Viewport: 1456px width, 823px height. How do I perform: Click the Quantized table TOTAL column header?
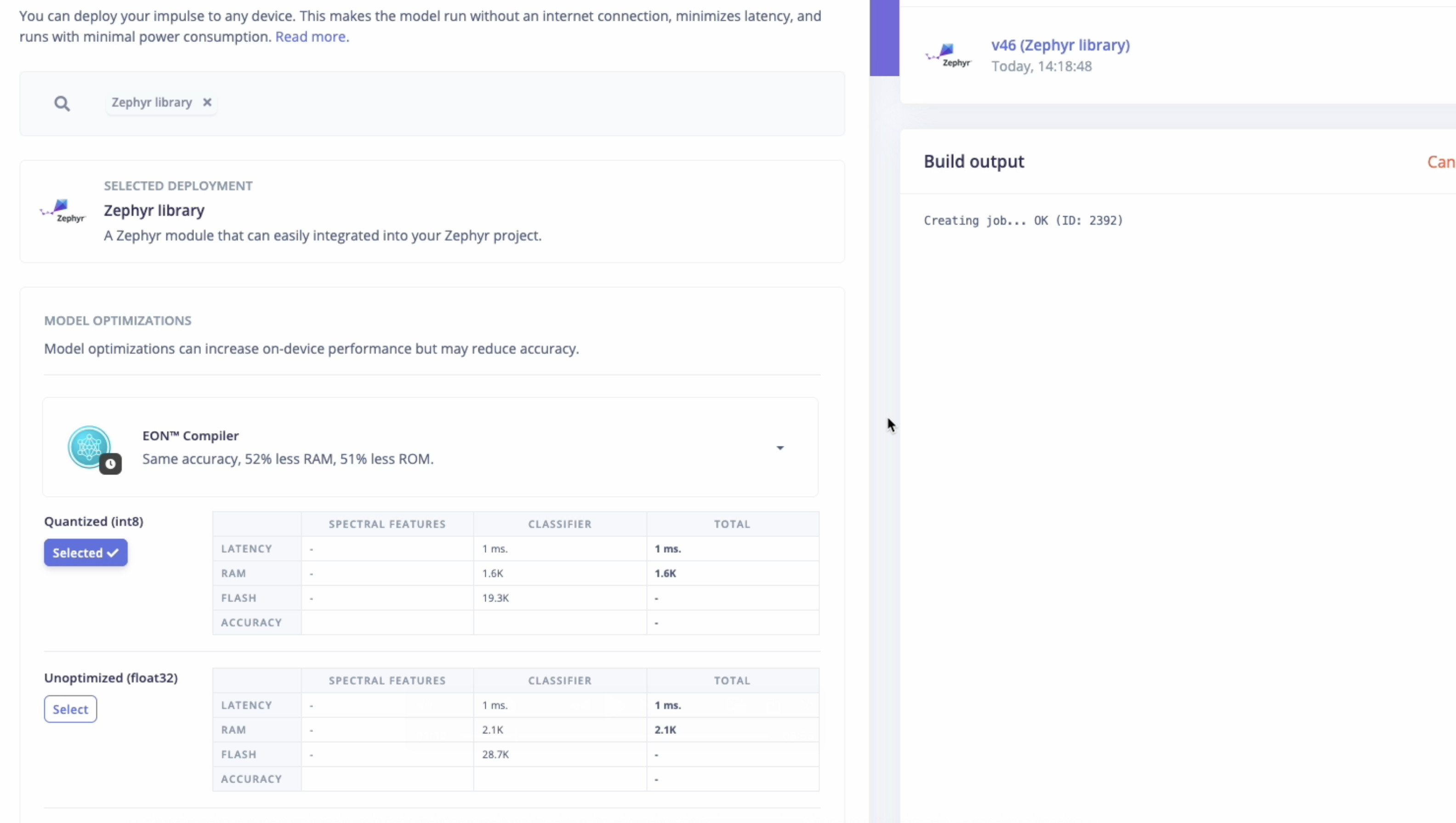click(x=732, y=524)
